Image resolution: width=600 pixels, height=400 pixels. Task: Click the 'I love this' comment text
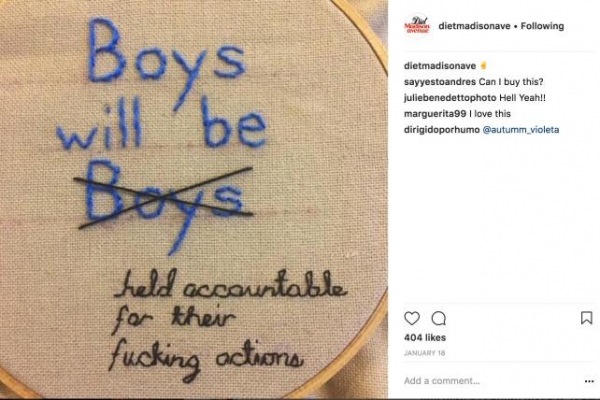point(490,114)
